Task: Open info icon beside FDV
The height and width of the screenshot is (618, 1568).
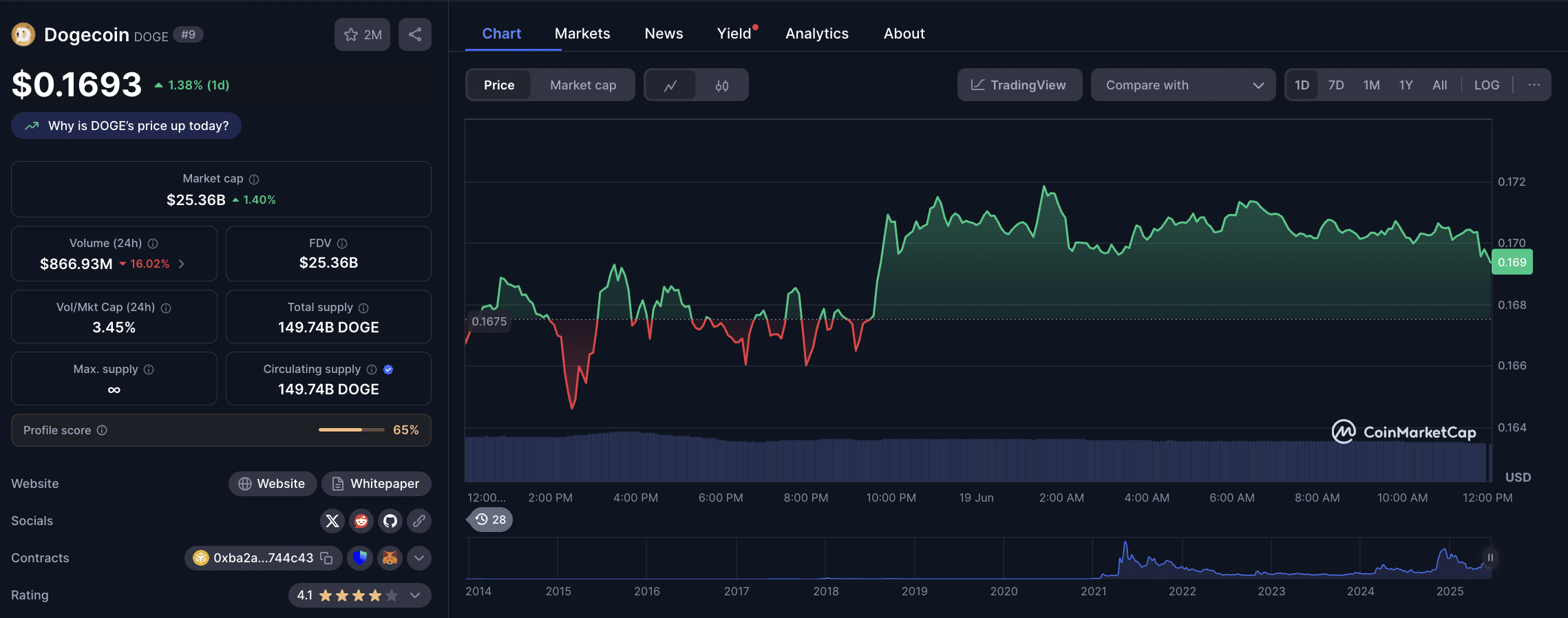Action: pyautogui.click(x=342, y=244)
